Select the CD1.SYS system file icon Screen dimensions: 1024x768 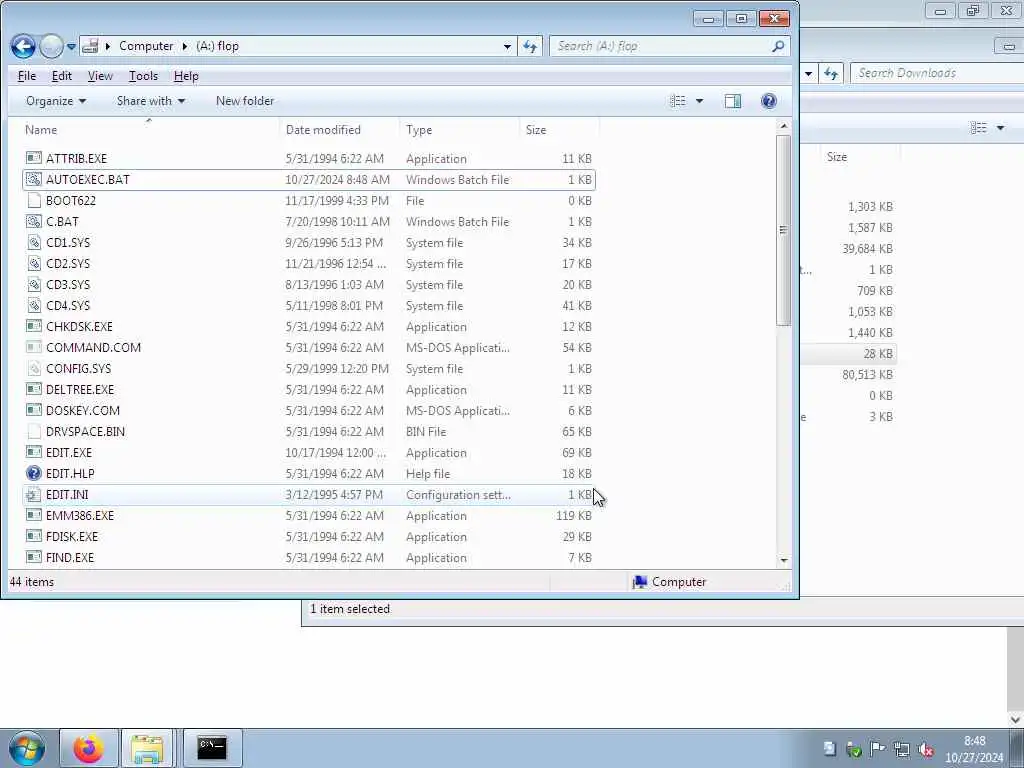click(x=34, y=242)
